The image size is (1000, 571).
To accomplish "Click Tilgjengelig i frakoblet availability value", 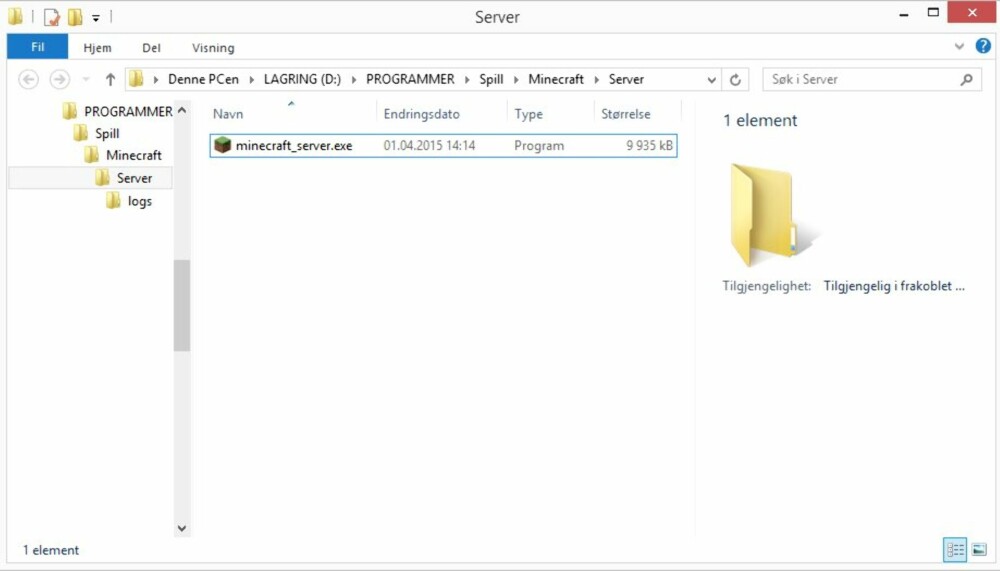I will point(893,286).
